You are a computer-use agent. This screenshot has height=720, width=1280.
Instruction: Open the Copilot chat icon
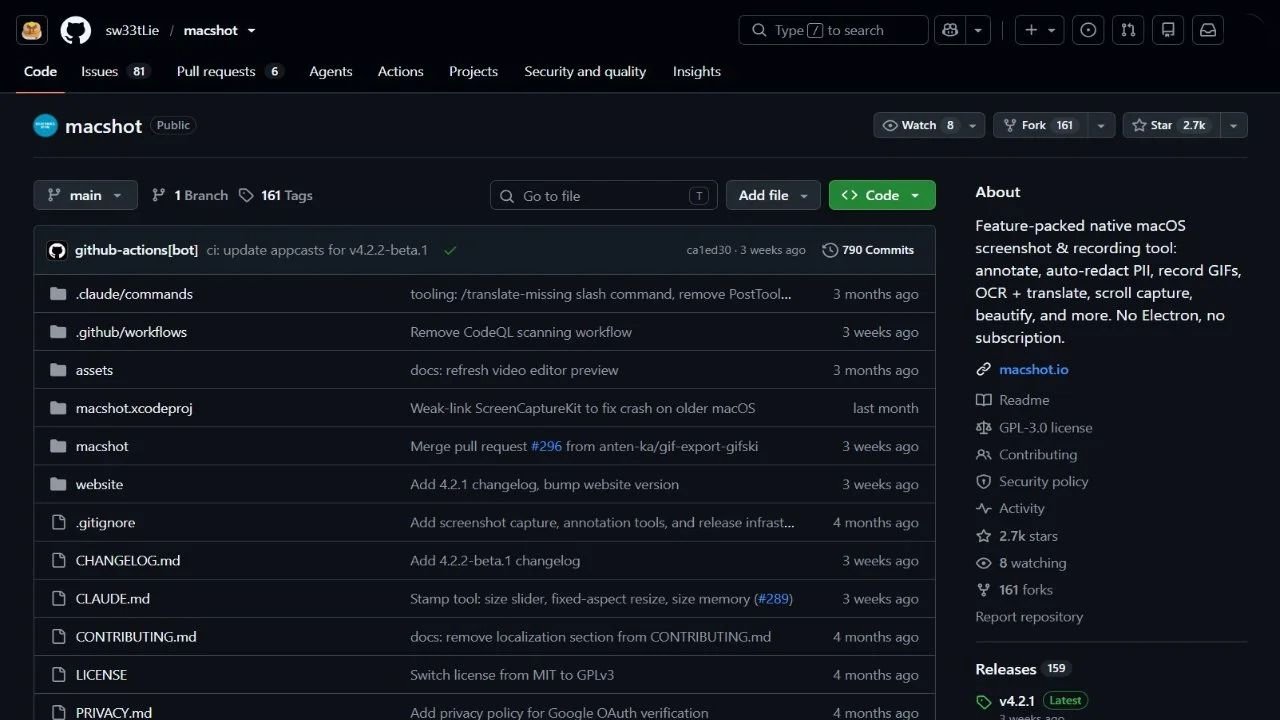(x=950, y=30)
